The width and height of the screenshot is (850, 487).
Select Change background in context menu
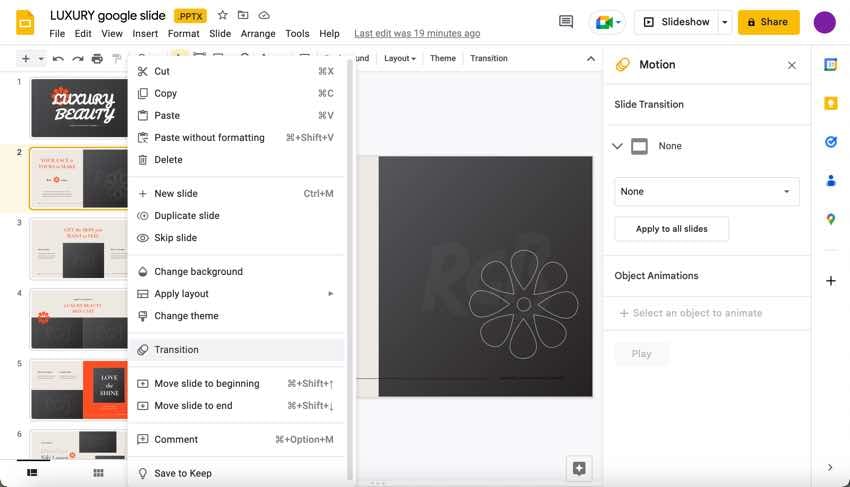coord(198,272)
